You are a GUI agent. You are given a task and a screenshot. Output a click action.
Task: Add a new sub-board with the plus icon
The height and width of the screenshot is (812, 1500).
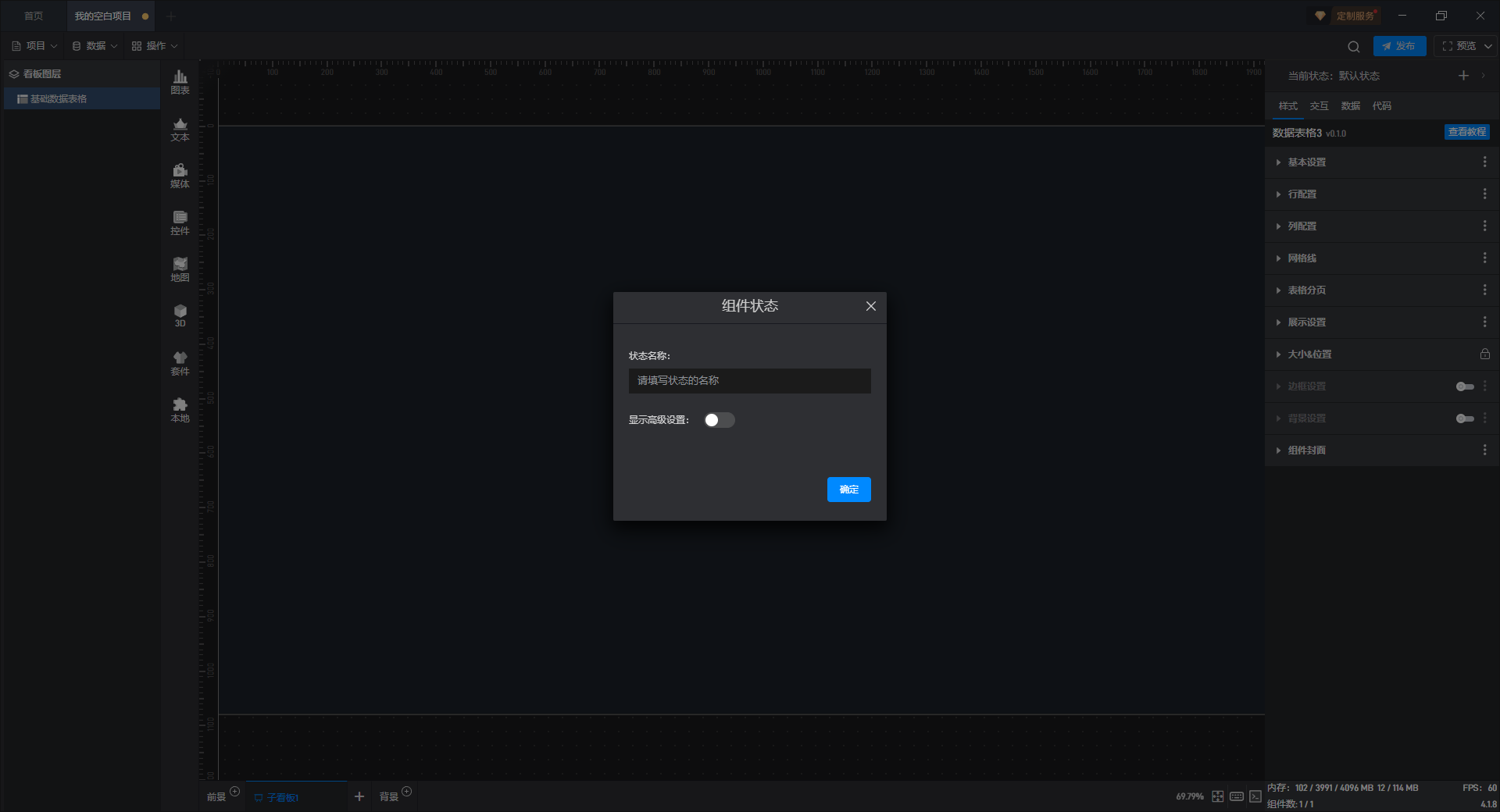pos(359,796)
